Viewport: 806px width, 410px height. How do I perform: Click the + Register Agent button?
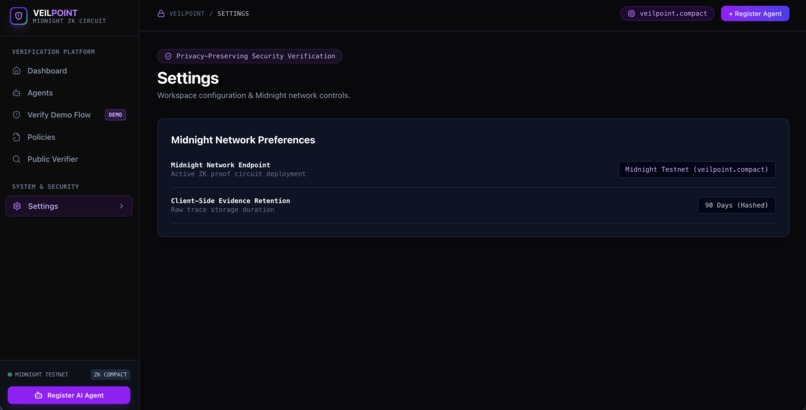755,14
